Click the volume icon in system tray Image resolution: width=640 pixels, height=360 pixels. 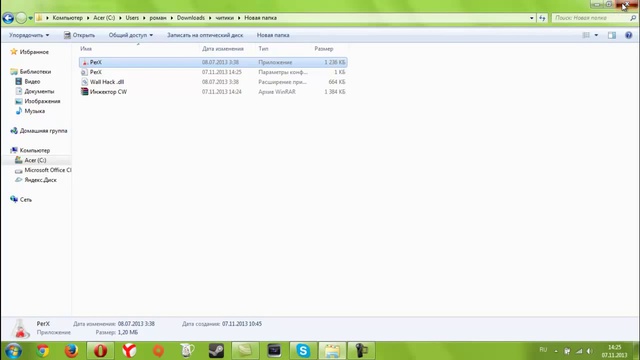click(x=590, y=351)
